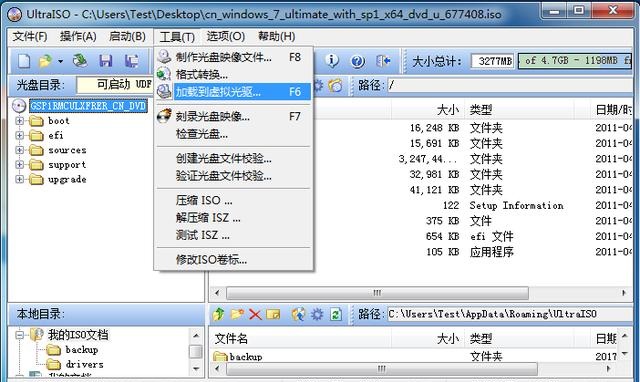Click the disc icon next to 制作光盘映像文件
The height and width of the screenshot is (382, 640).
164,57
